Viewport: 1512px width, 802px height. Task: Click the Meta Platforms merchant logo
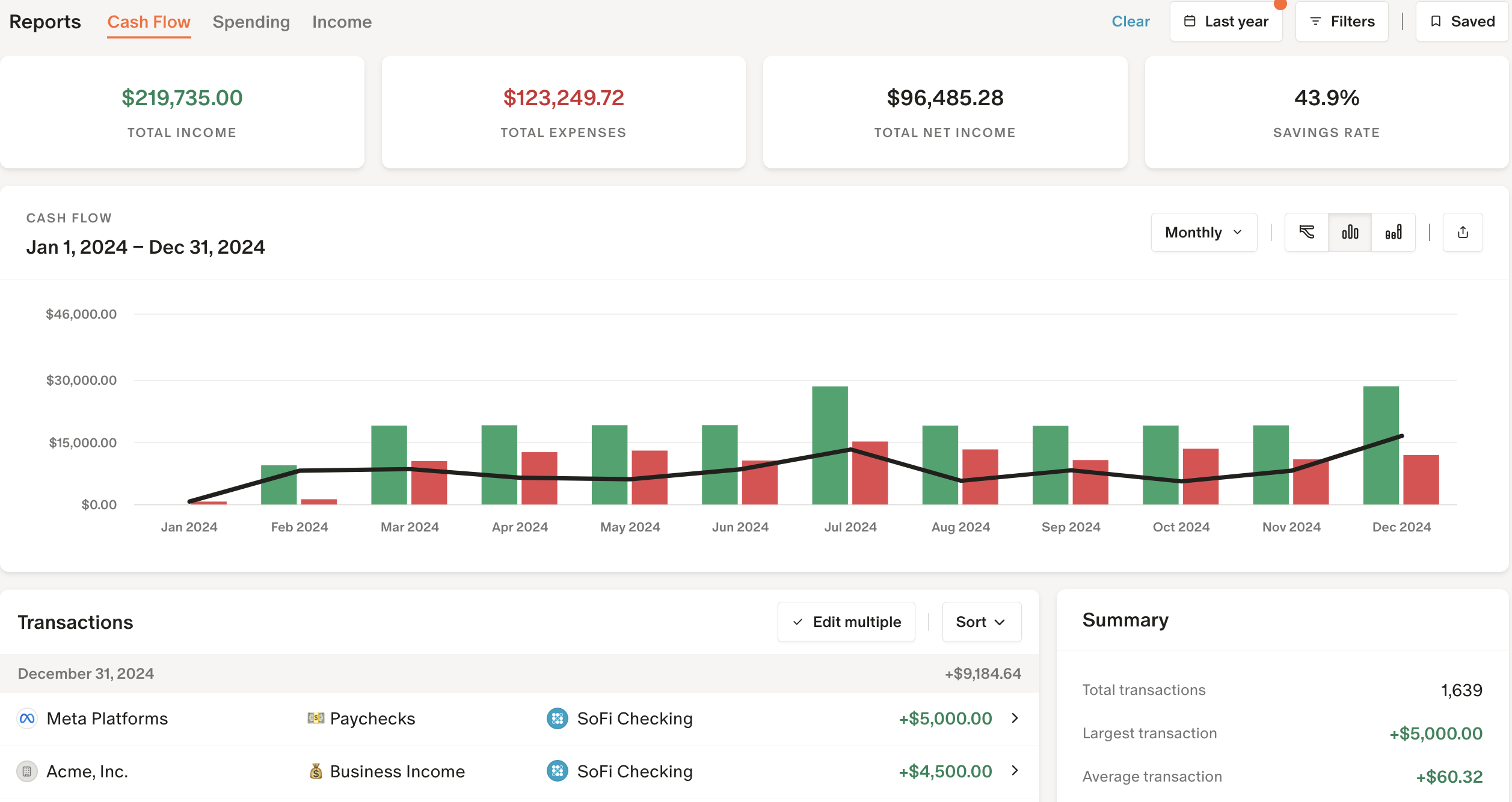click(27, 718)
